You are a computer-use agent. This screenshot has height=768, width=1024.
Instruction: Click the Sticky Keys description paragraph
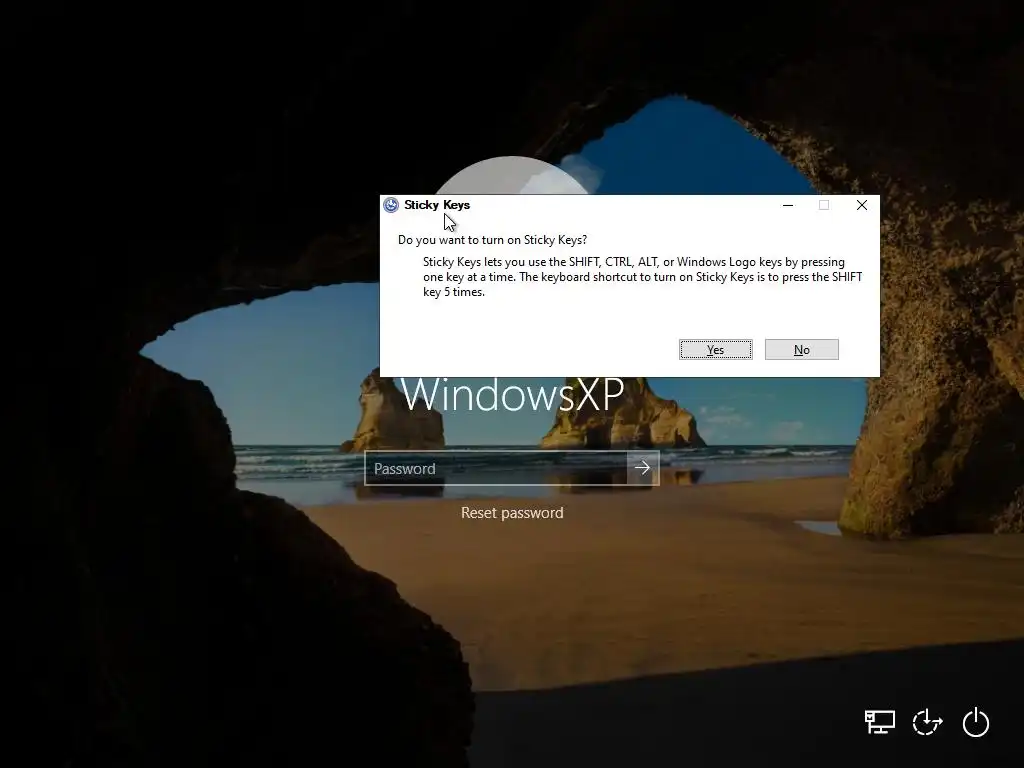click(x=643, y=277)
